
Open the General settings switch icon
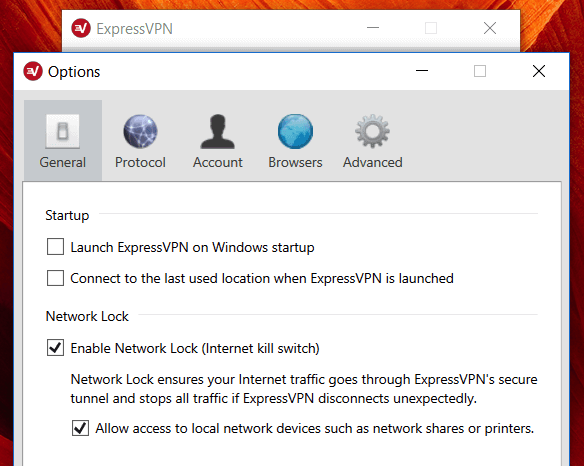63,131
